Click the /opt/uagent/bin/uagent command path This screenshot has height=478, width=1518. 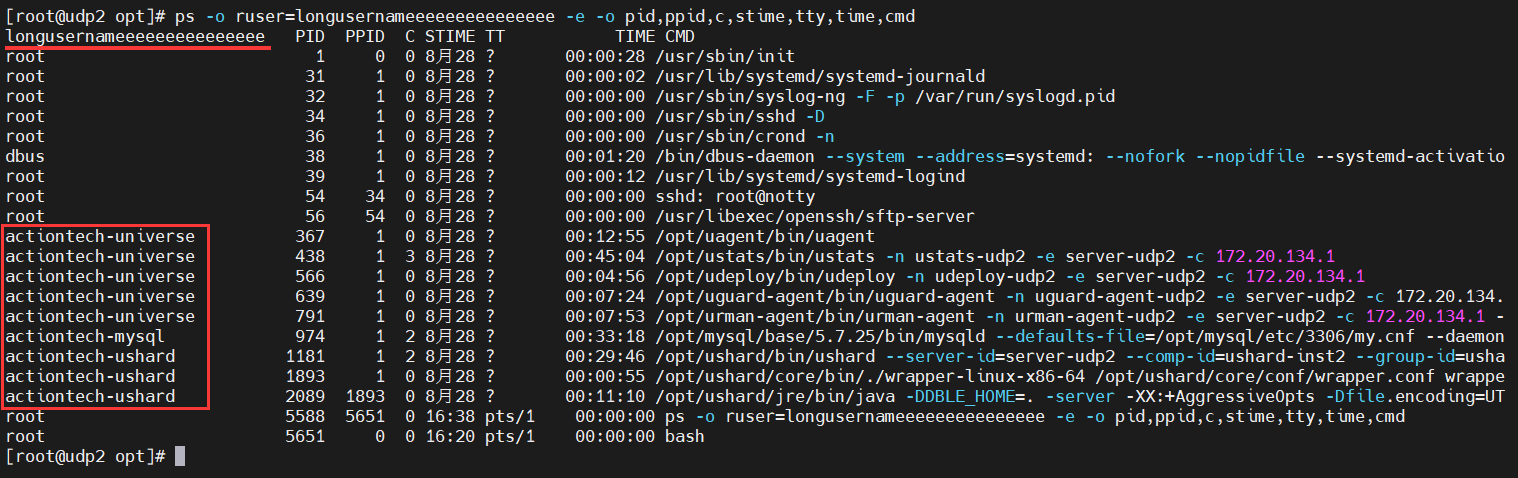[x=765, y=237]
